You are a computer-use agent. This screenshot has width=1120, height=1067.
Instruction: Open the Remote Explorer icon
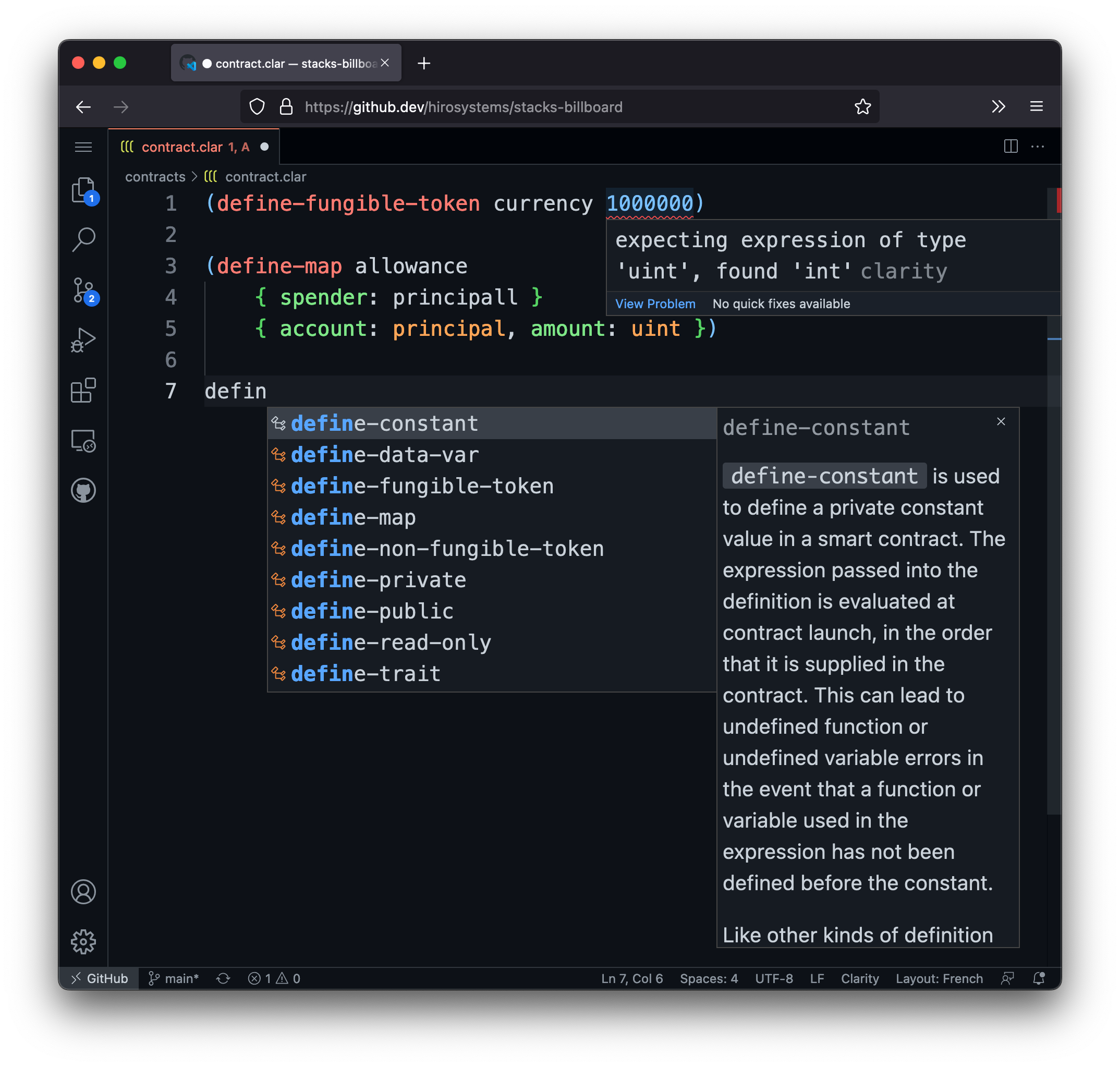(x=83, y=441)
